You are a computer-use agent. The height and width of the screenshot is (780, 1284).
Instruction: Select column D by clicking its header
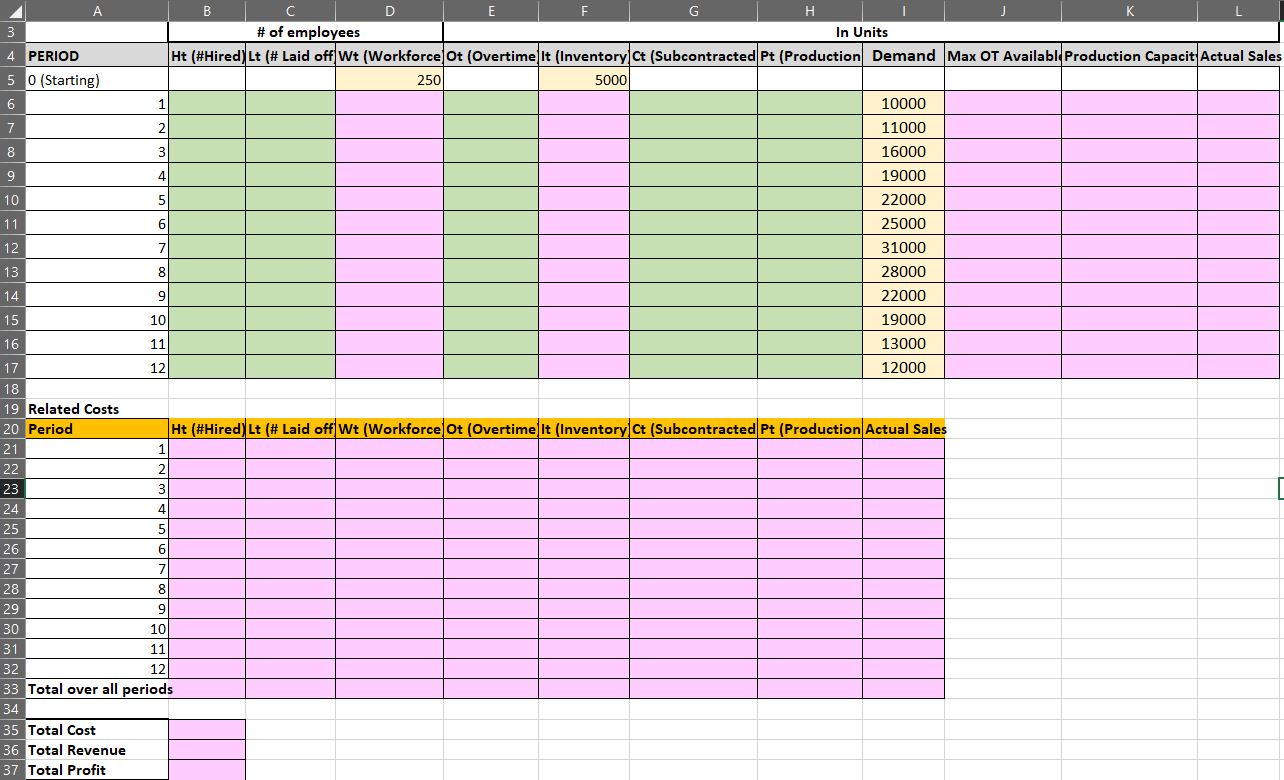point(389,11)
